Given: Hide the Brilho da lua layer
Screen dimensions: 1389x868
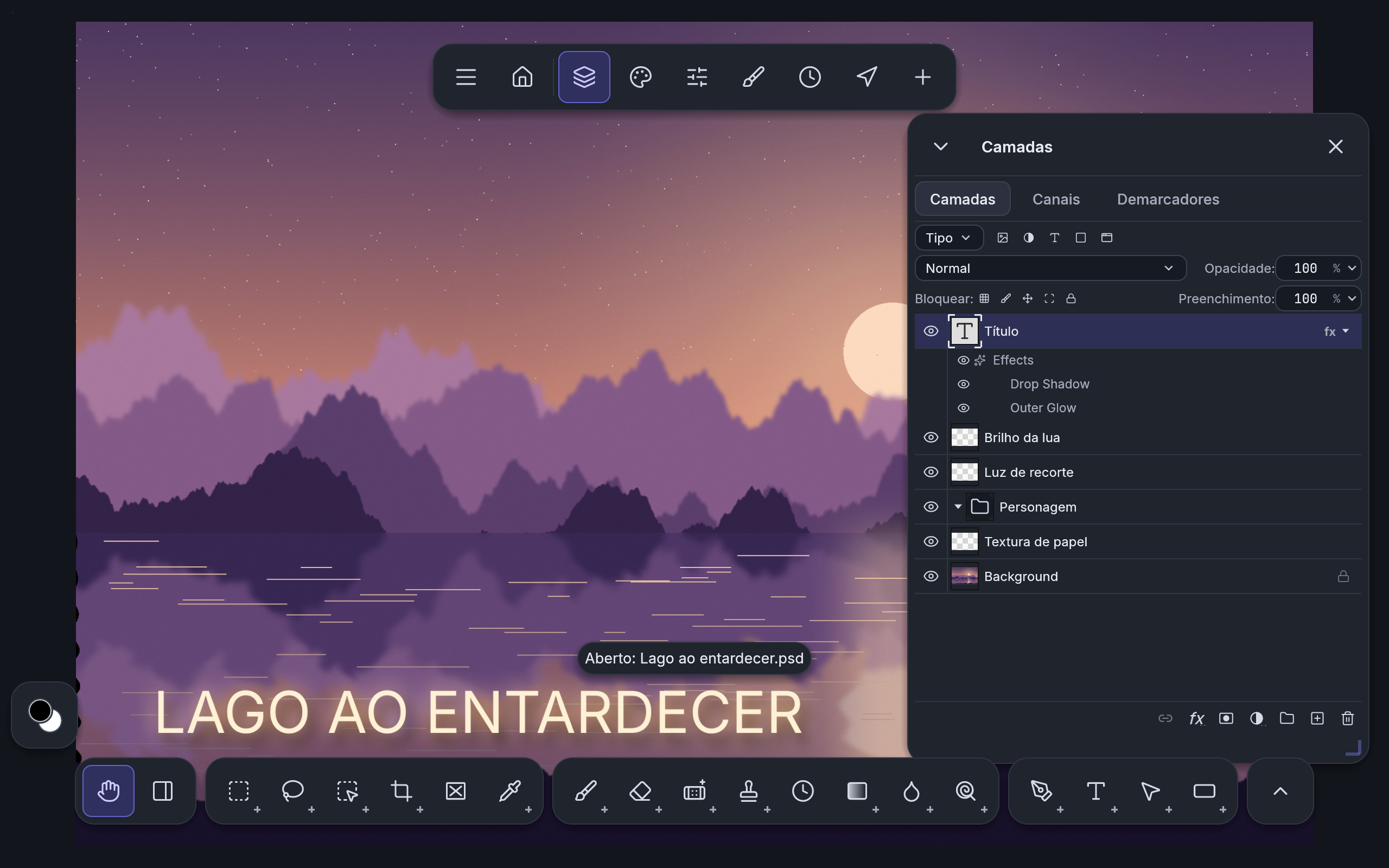Looking at the screenshot, I should tap(931, 437).
